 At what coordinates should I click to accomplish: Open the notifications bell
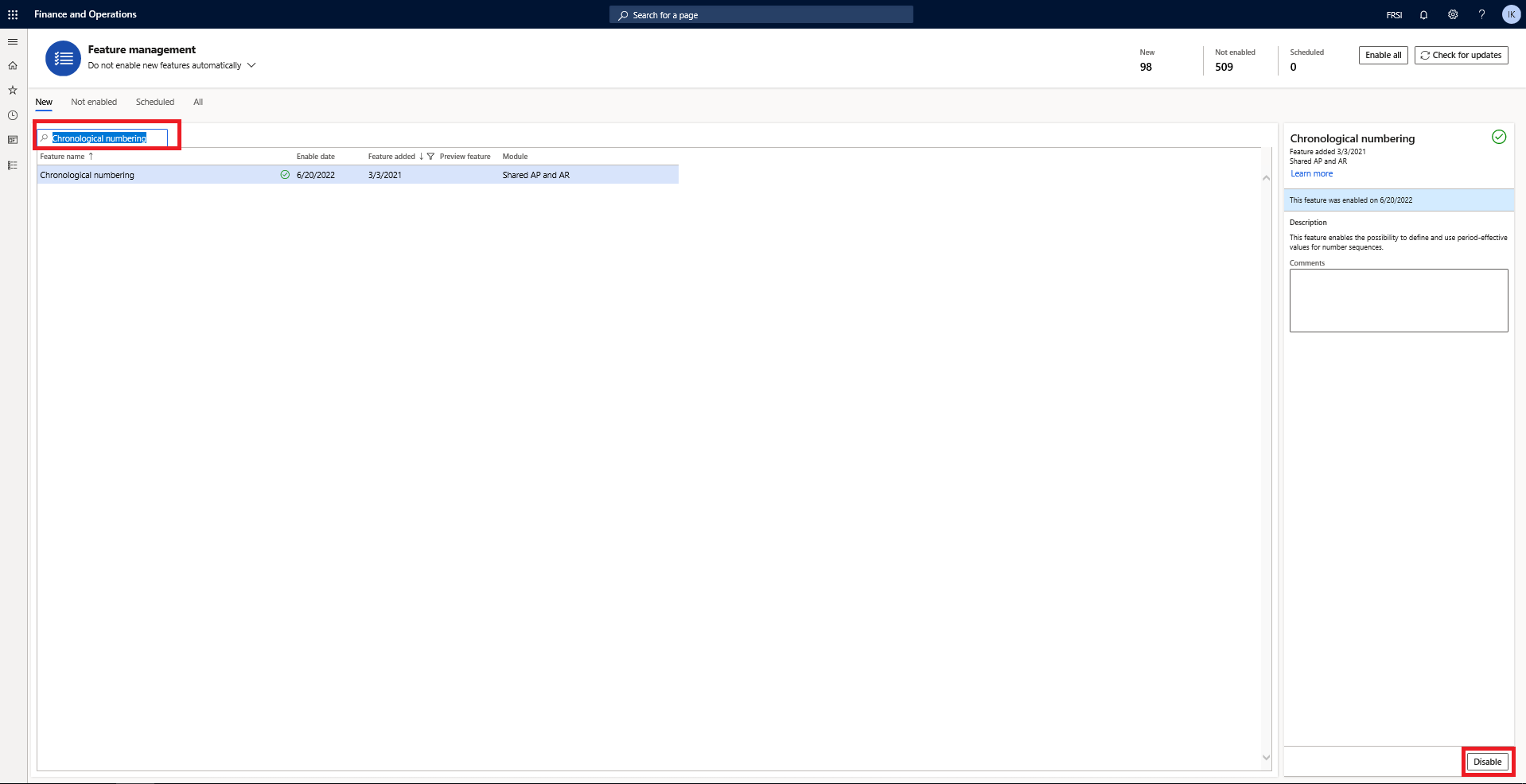(1423, 14)
